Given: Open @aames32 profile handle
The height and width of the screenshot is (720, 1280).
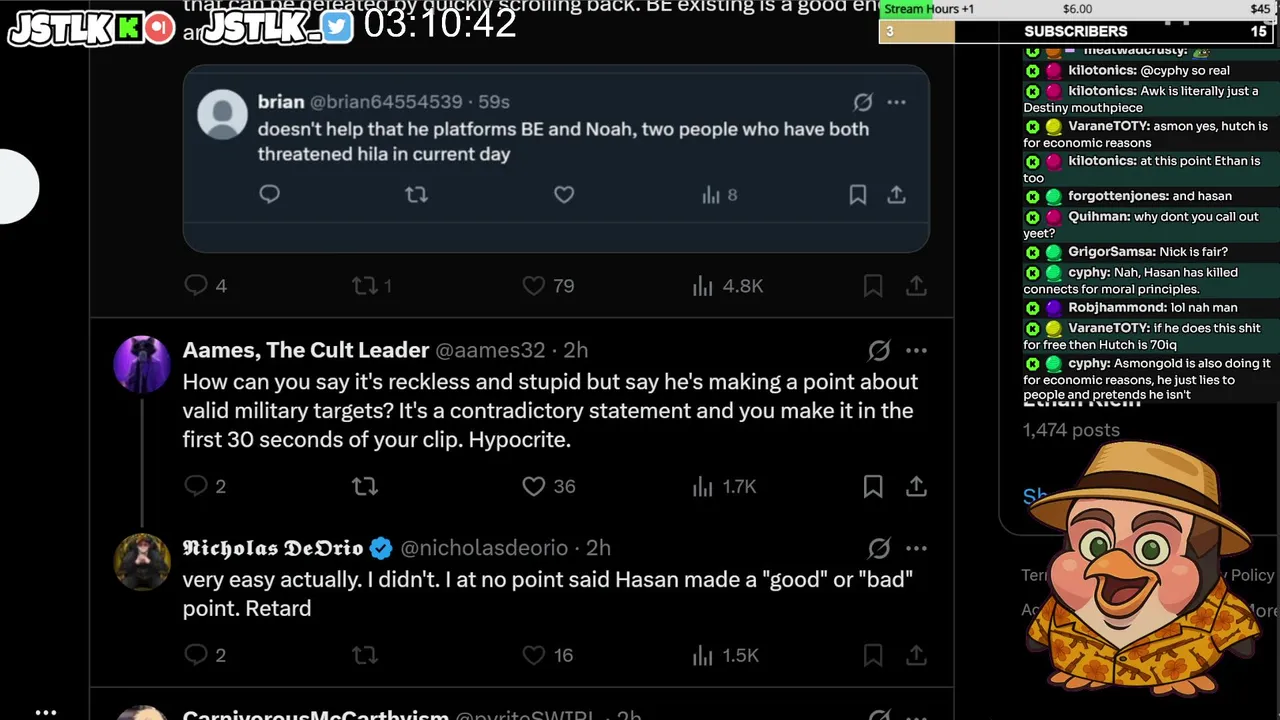Looking at the screenshot, I should point(490,350).
